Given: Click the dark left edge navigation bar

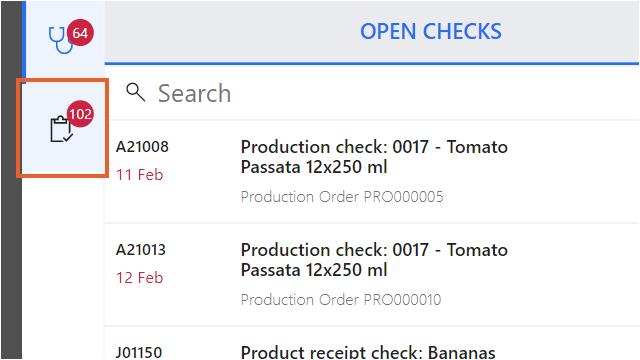Looking at the screenshot, I should point(11,180).
